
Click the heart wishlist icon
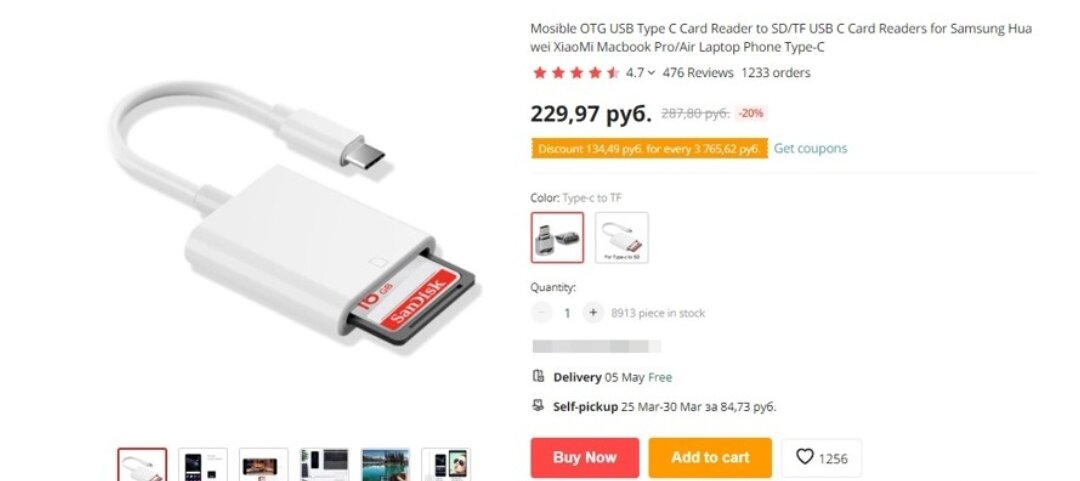point(804,457)
